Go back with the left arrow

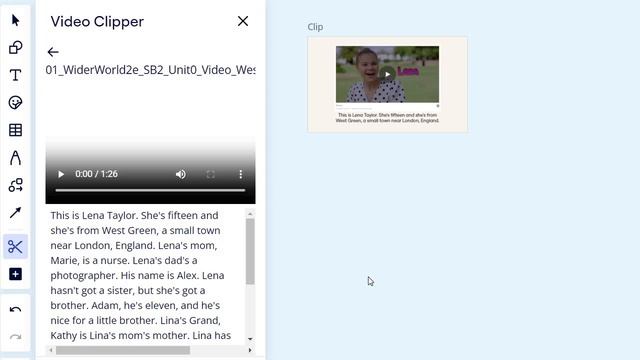(x=53, y=52)
